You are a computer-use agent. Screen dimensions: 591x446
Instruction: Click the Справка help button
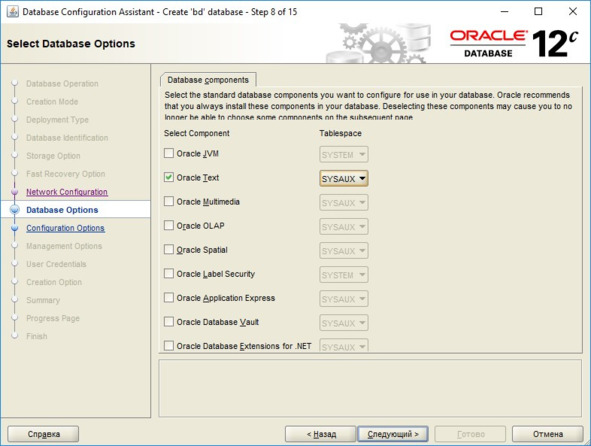pos(43,434)
